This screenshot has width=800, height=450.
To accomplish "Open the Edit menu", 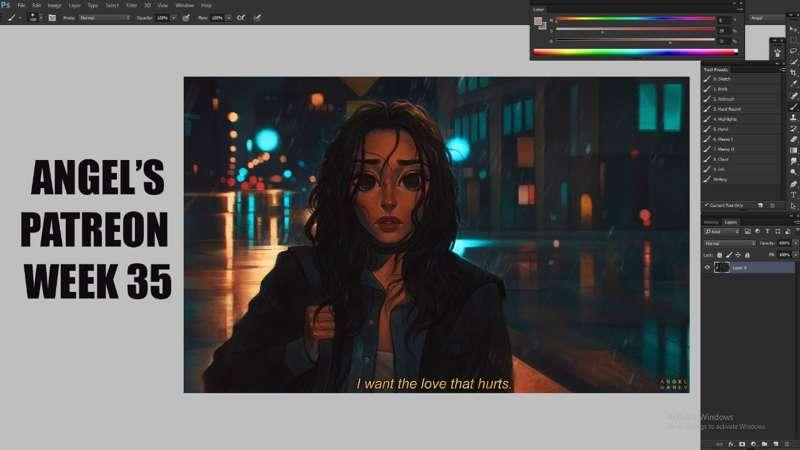I will click(37, 5).
